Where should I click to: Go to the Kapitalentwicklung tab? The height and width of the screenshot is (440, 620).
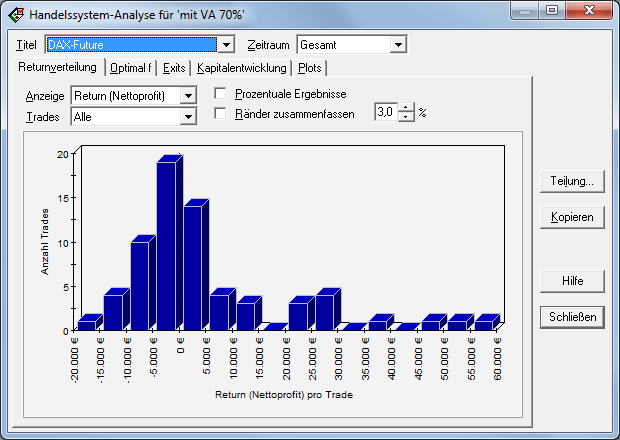(241, 68)
